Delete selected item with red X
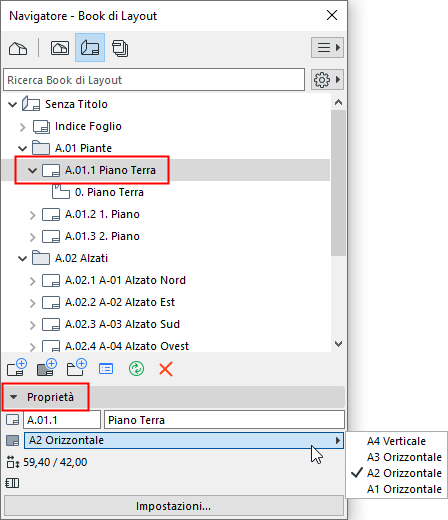 tap(166, 369)
